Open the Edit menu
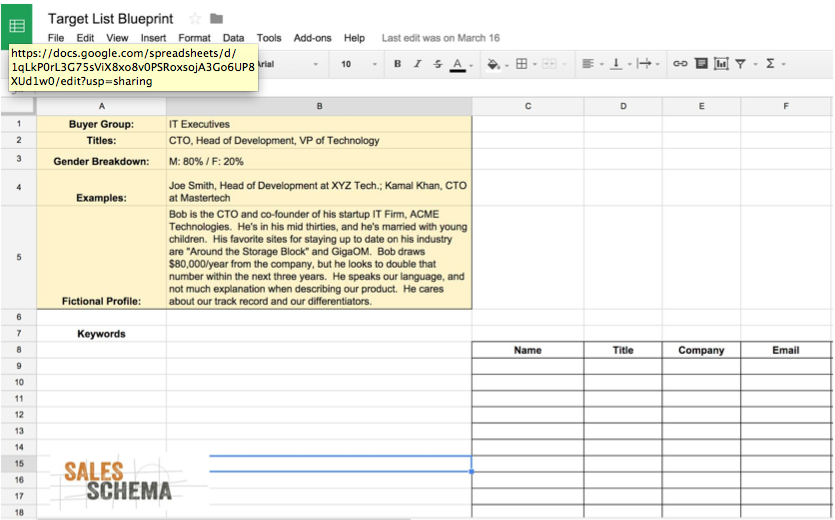835x520 pixels. [85, 38]
